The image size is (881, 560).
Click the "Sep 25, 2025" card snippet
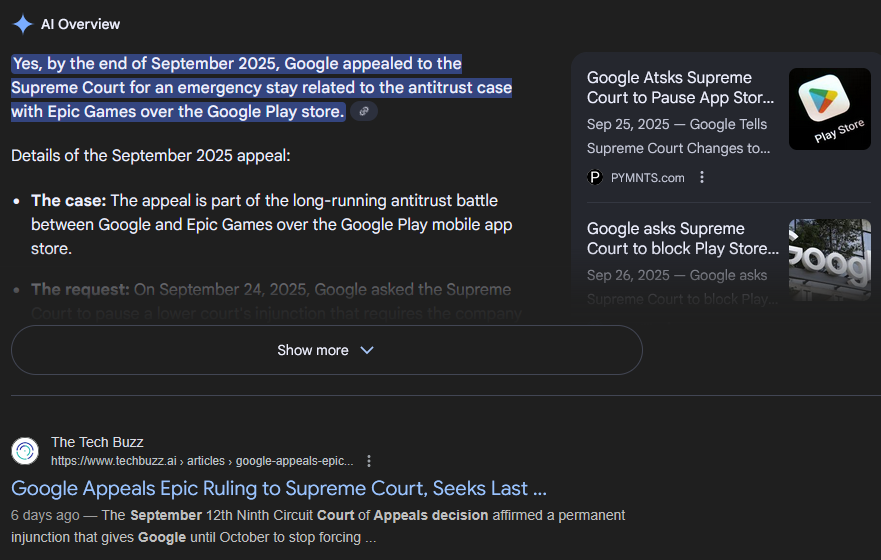pos(678,136)
